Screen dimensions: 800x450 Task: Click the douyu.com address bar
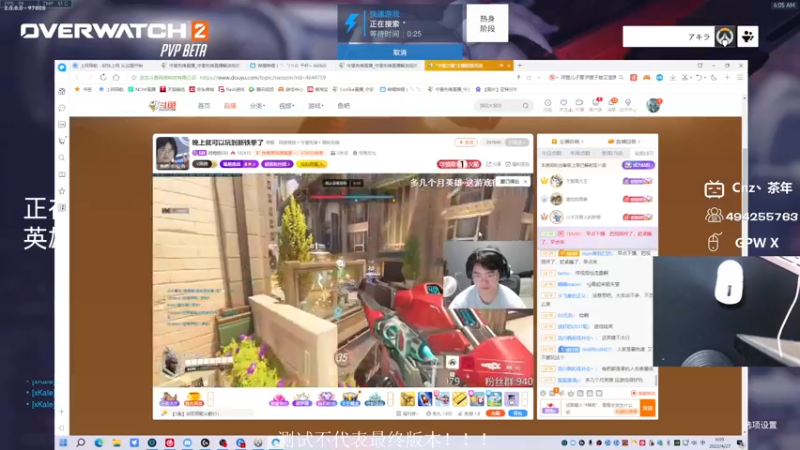(321, 78)
